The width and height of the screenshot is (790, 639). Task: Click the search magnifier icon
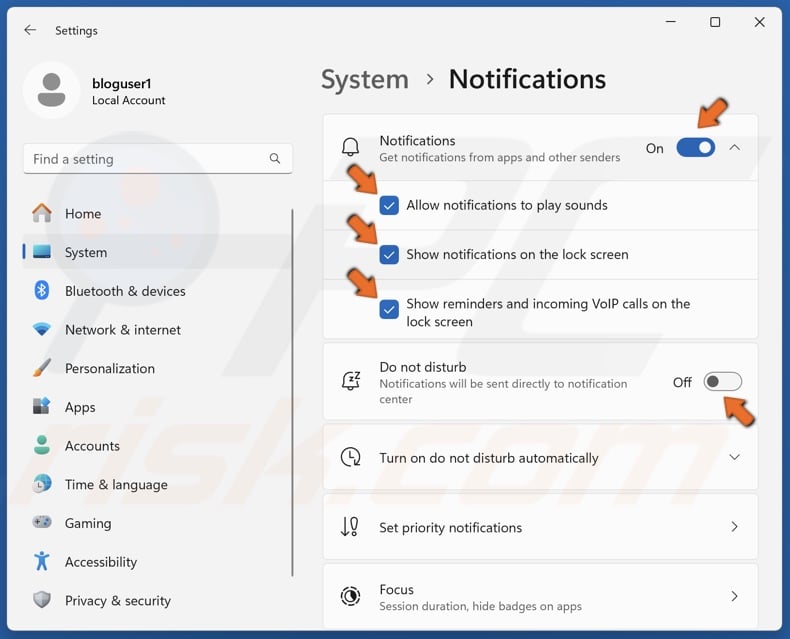[x=275, y=159]
